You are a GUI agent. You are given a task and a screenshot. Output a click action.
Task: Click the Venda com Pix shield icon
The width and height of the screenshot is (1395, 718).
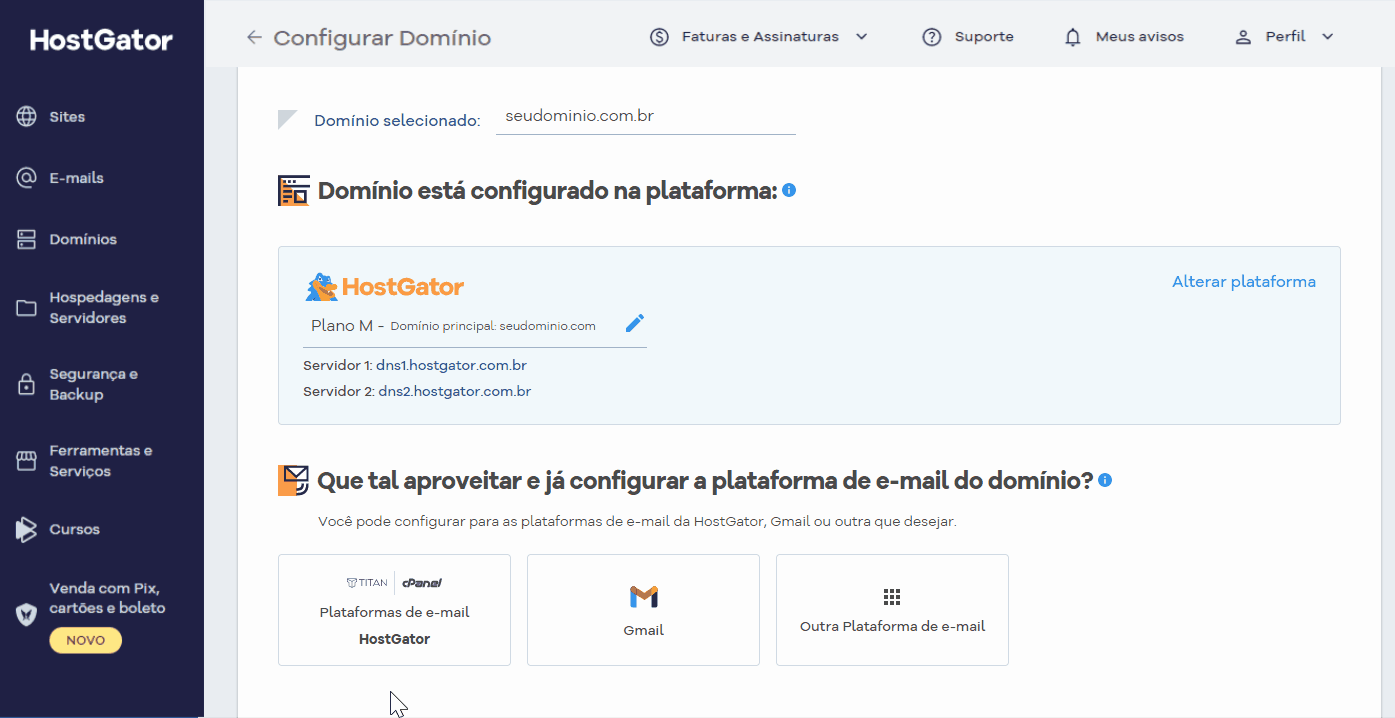tap(27, 614)
